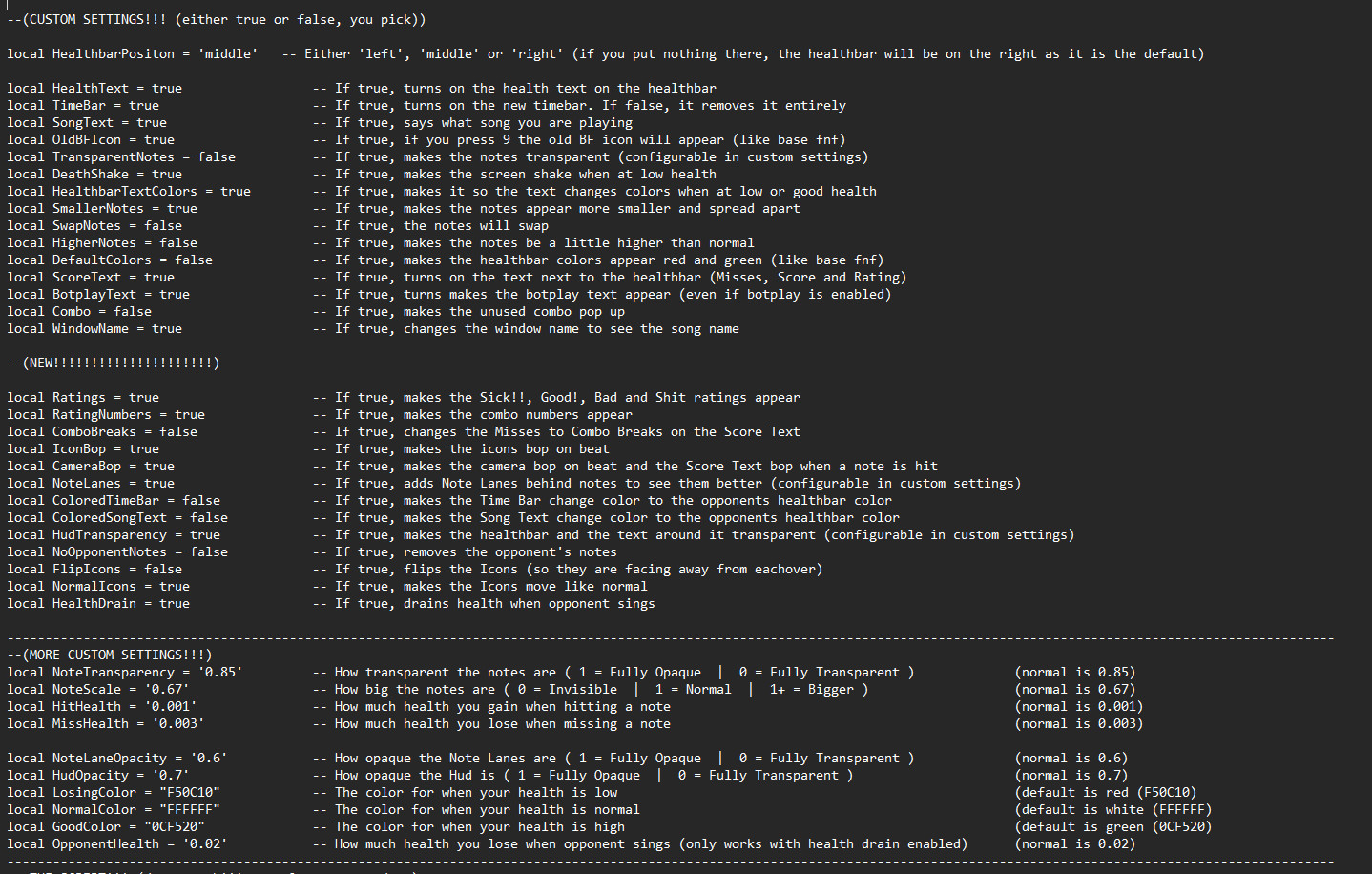Viewport: 1372px width, 874px height.
Task: Click the false value of TransparentNotes
Action: pos(217,157)
